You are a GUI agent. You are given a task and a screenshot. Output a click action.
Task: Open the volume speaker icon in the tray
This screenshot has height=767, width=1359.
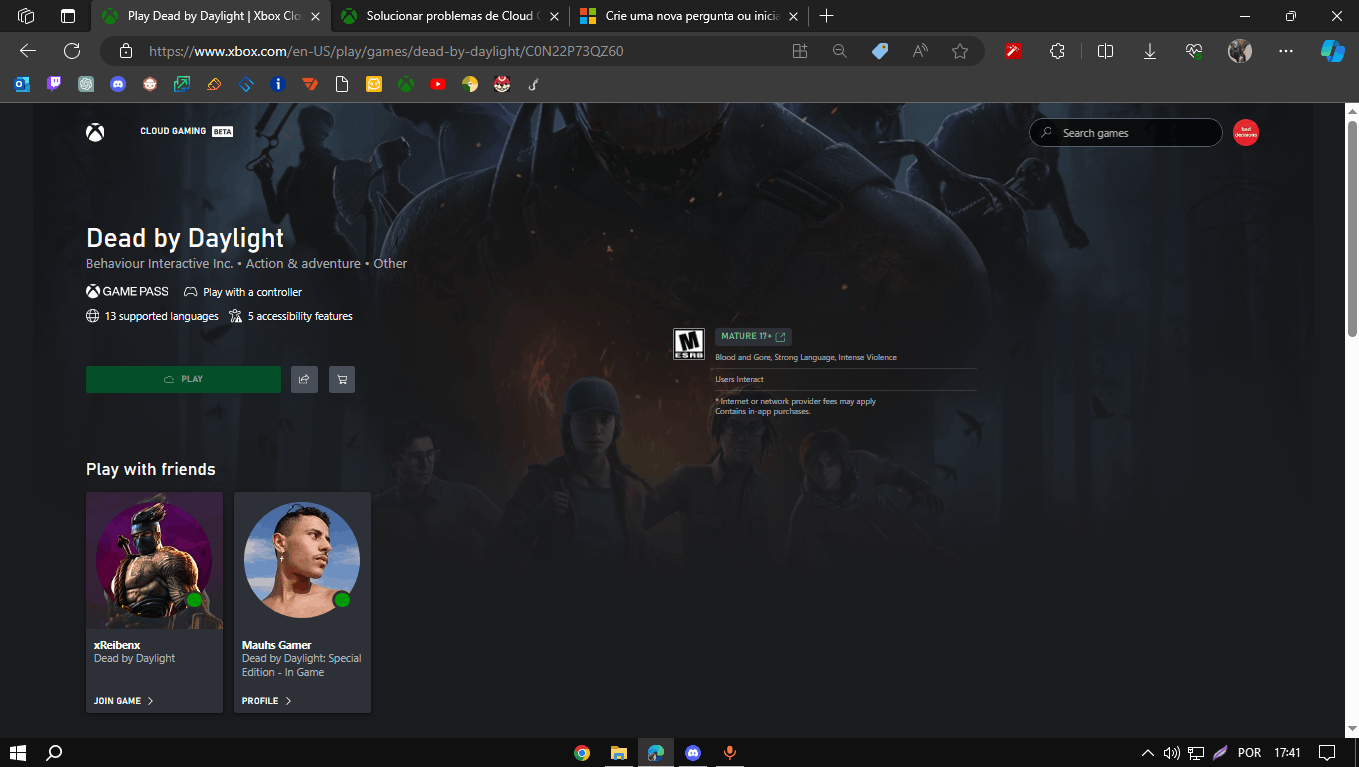[x=1171, y=752]
